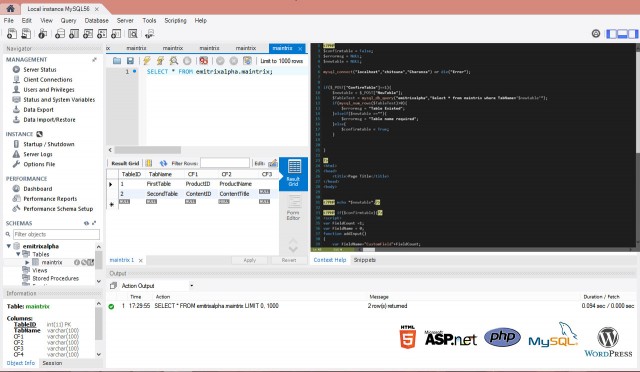Click the Filter Rows input field
The image size is (640, 372).
(225, 163)
